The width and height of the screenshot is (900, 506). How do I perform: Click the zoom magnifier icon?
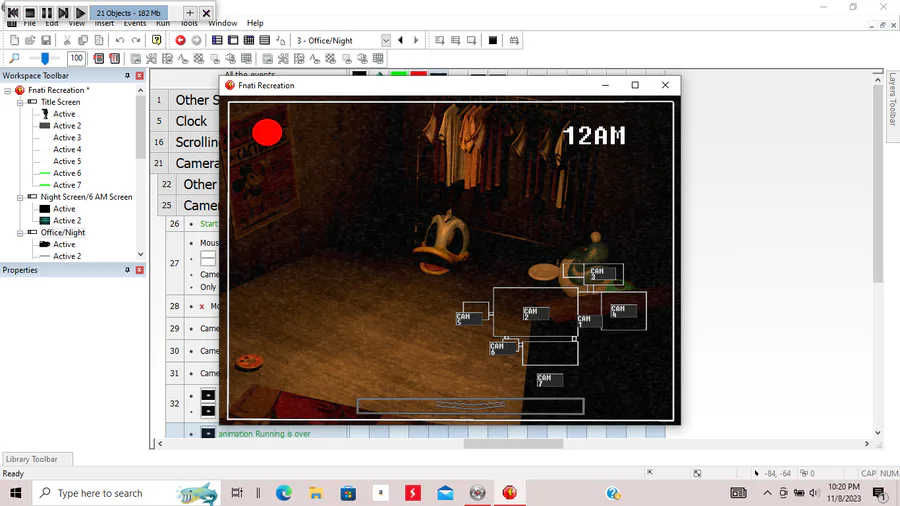(x=14, y=58)
